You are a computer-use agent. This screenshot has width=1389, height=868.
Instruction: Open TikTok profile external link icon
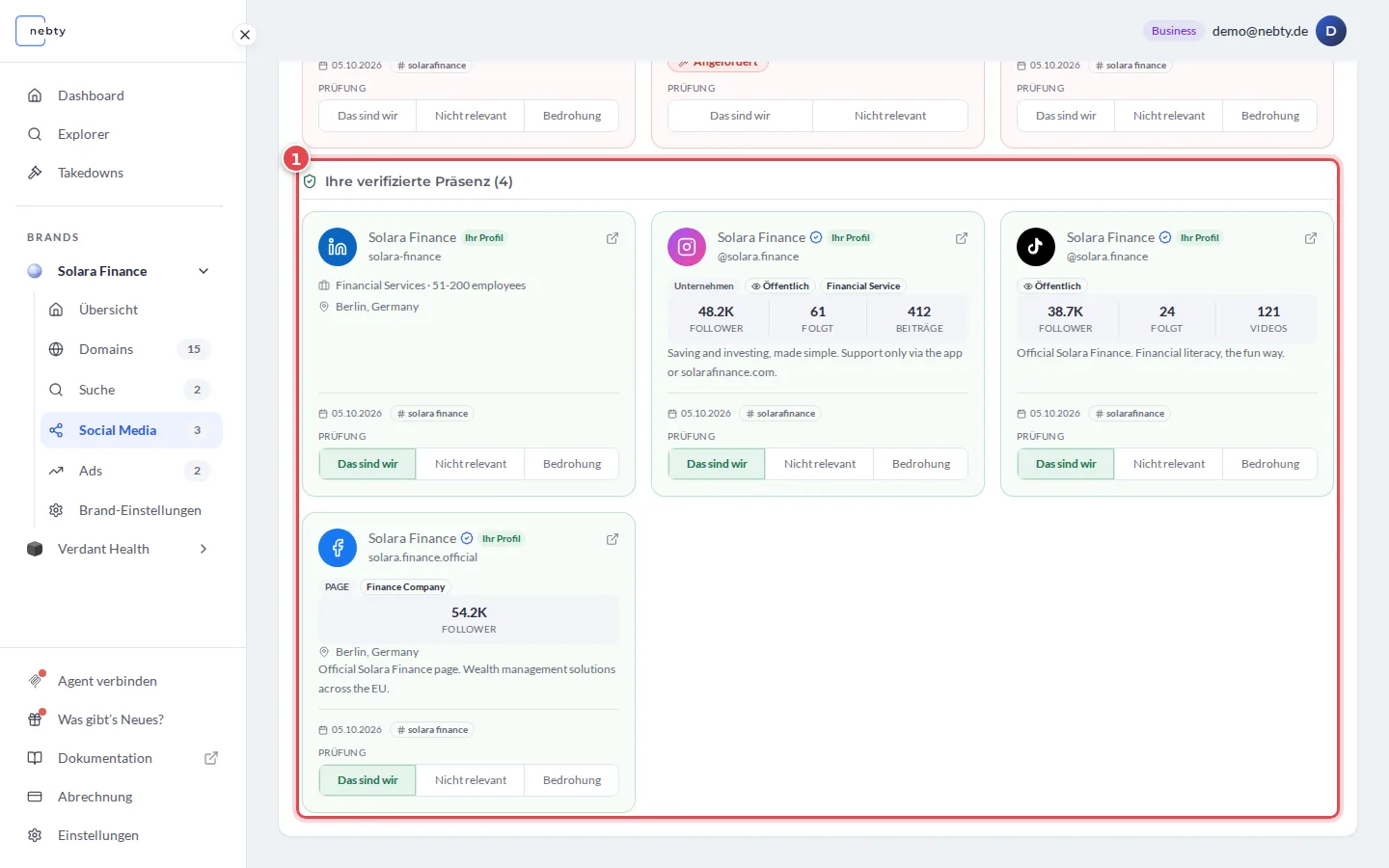pyautogui.click(x=1311, y=238)
